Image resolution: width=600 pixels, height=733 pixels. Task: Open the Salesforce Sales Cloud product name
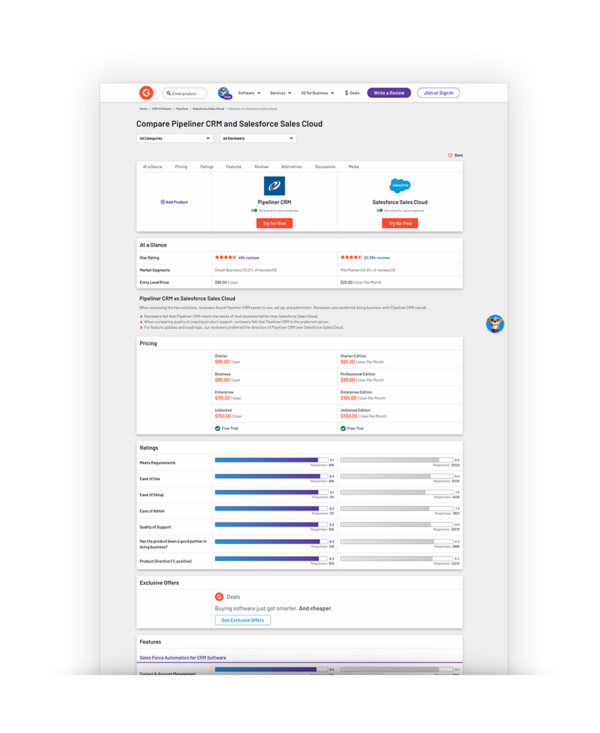click(400, 202)
